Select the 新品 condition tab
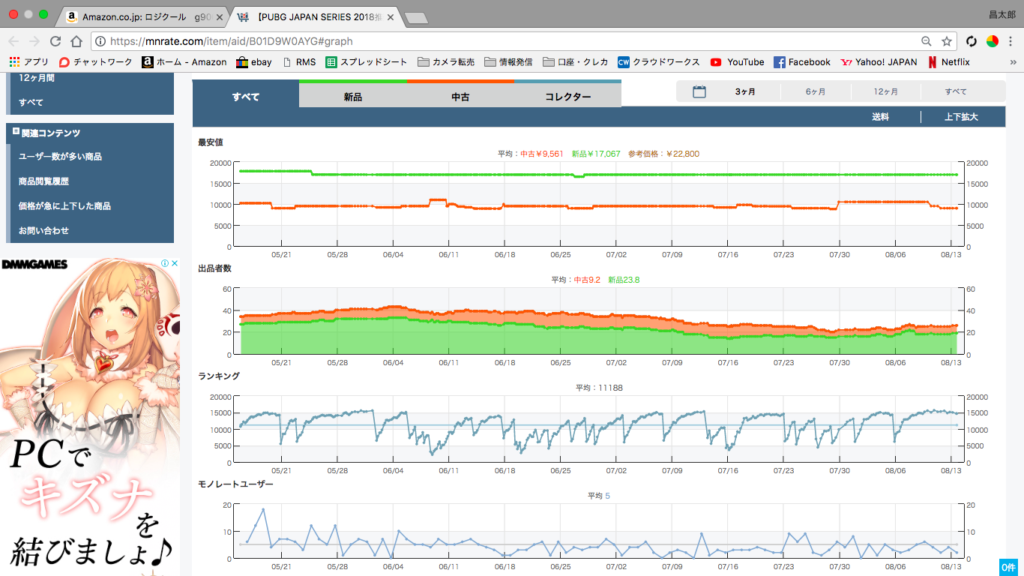The height and width of the screenshot is (576, 1024). 353,96
